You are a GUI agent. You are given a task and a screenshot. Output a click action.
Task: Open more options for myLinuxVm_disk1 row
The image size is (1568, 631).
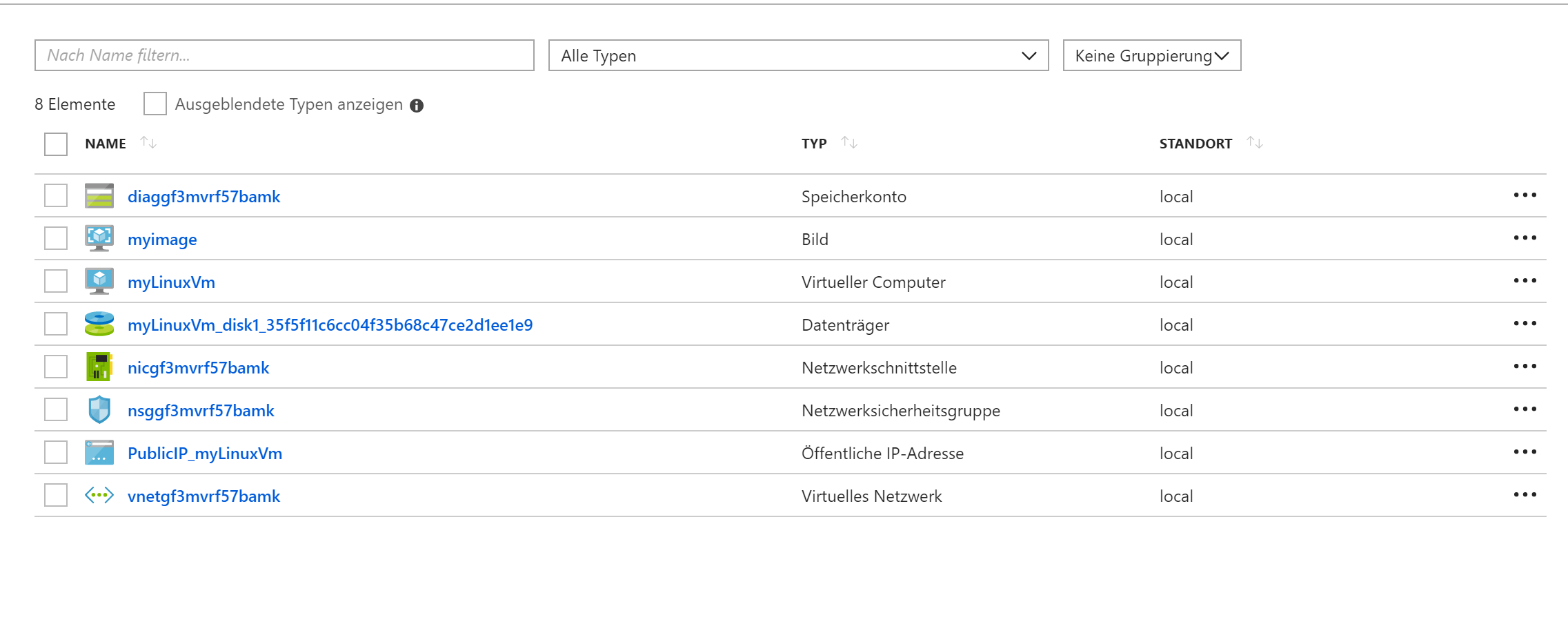coord(1525,324)
